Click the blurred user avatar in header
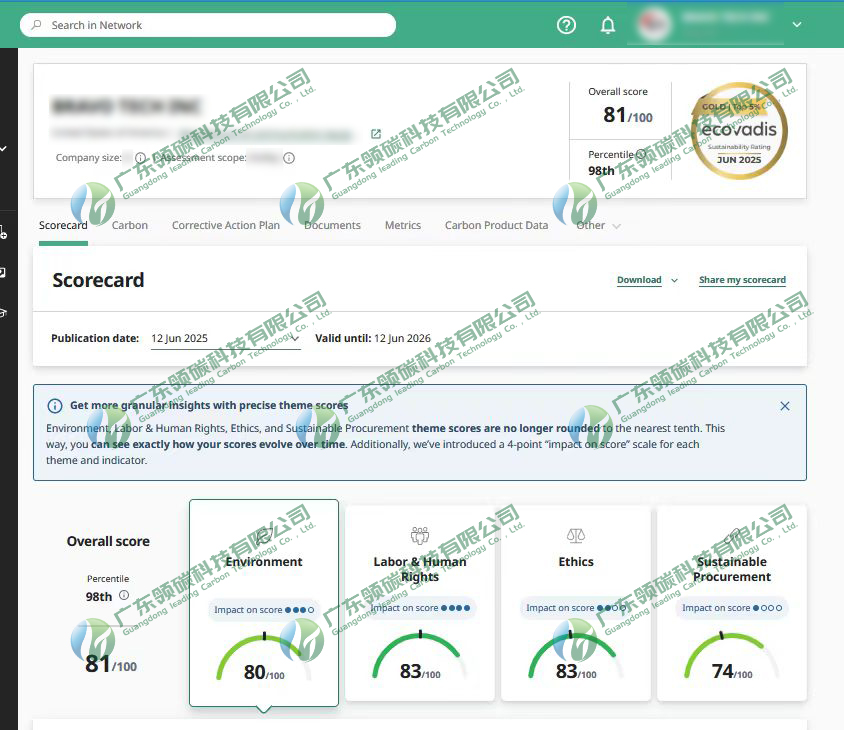Viewport: 844px width, 730px height. (x=655, y=24)
